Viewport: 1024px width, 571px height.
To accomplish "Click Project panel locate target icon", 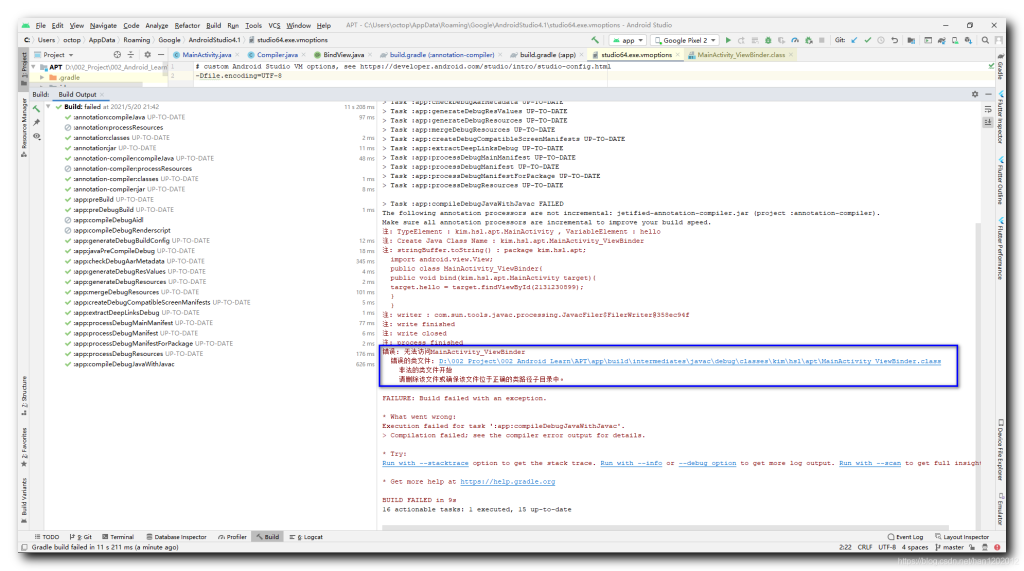I will point(117,55).
